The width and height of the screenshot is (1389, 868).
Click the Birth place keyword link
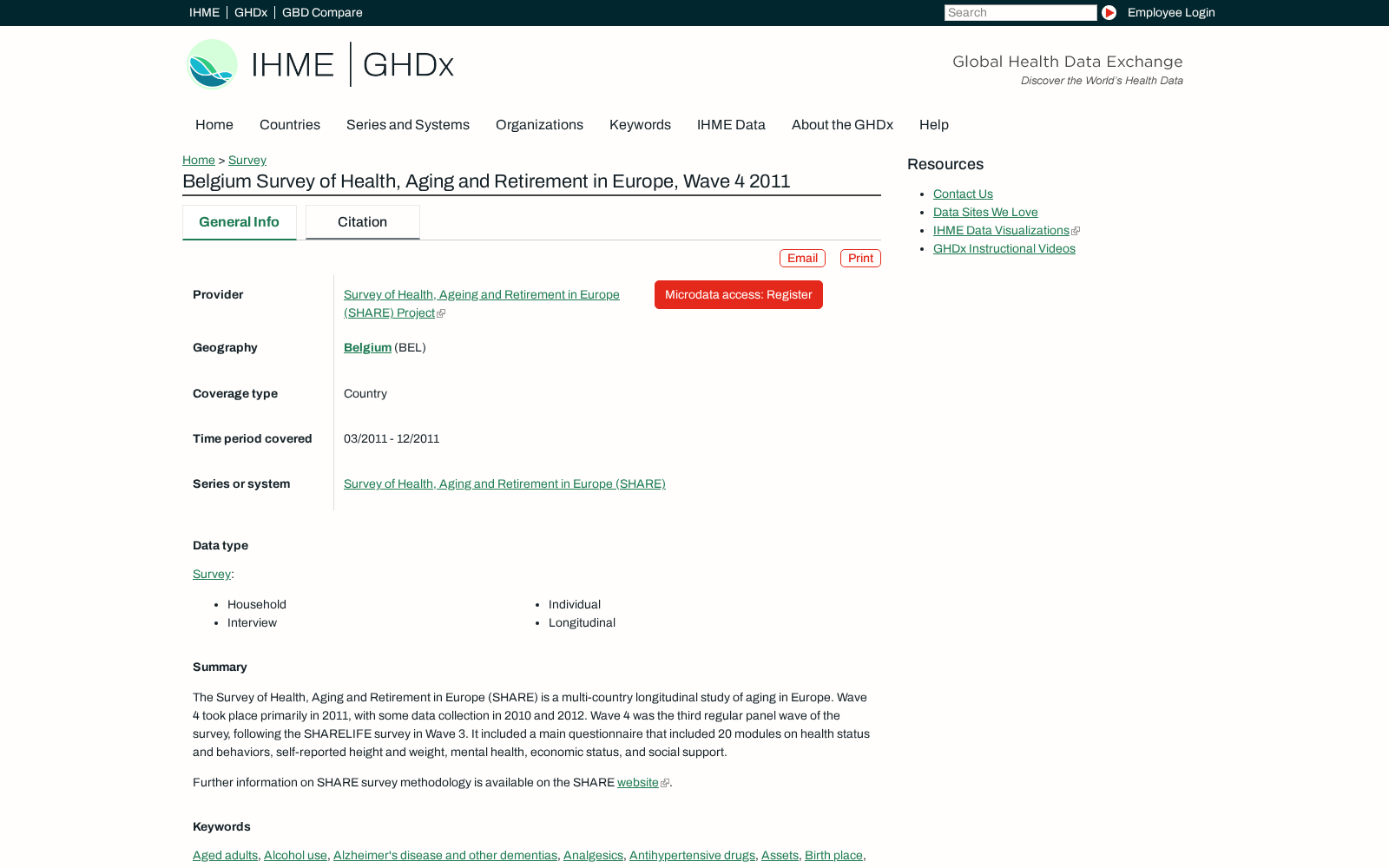tap(833, 856)
